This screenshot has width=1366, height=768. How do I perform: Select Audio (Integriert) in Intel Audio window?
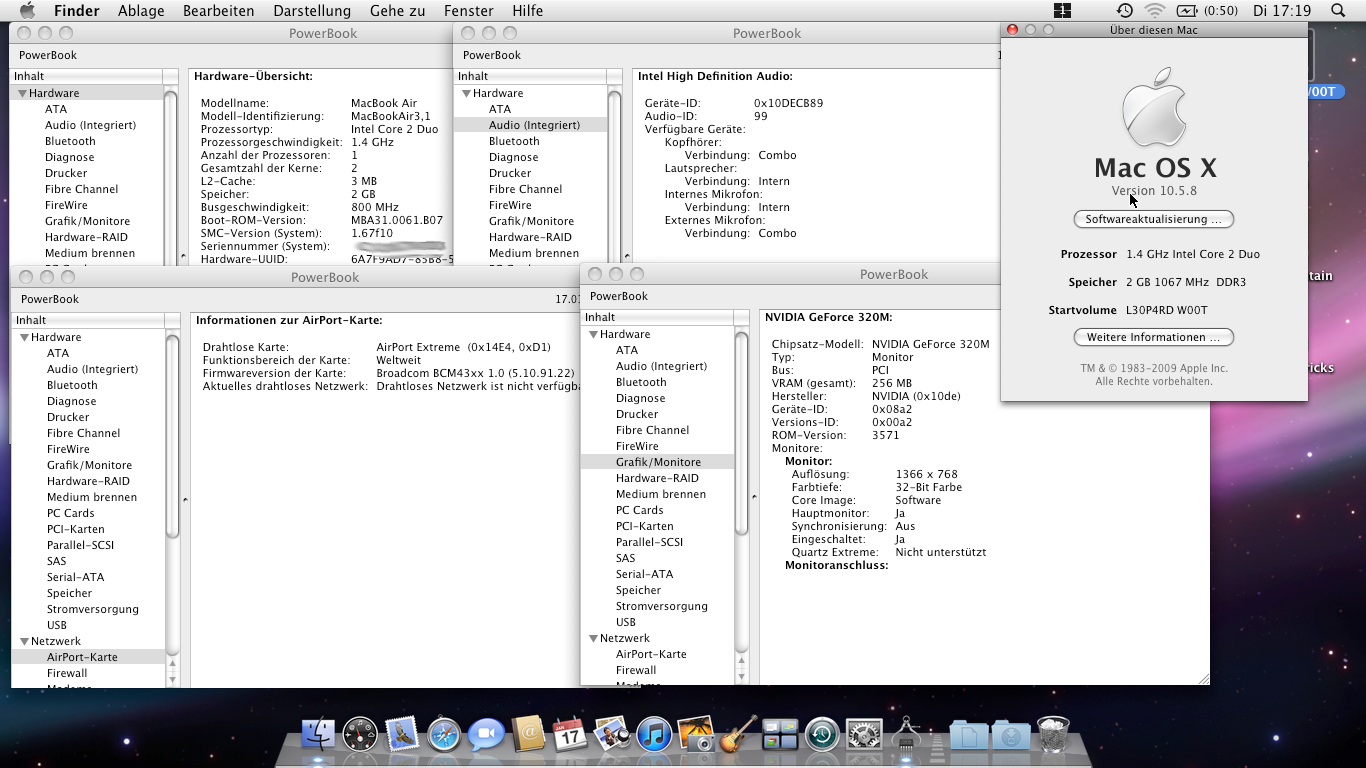(x=534, y=125)
